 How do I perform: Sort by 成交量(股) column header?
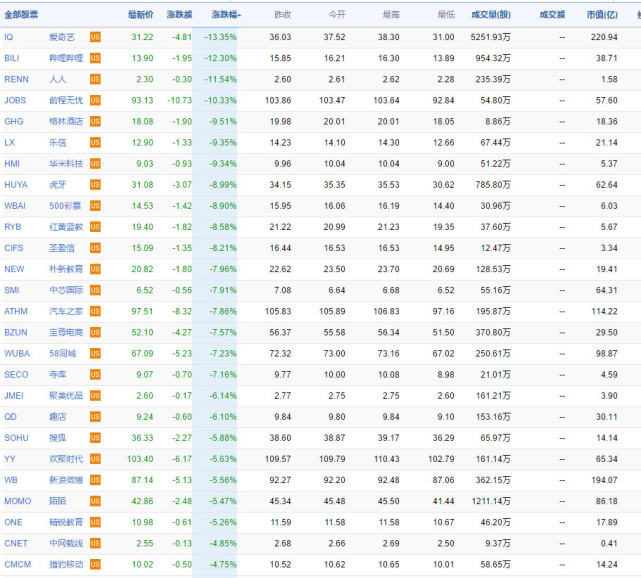click(491, 15)
